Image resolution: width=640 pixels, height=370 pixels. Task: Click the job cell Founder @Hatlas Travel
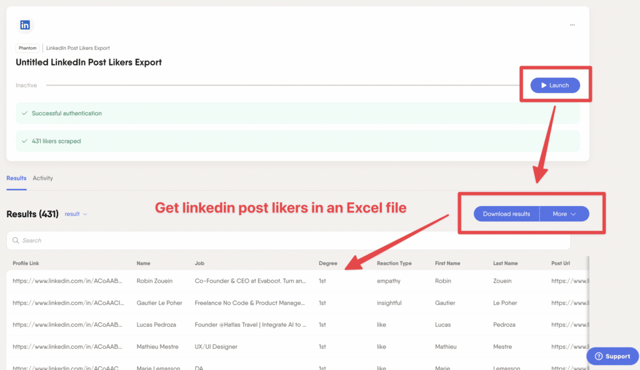[x=250, y=325]
